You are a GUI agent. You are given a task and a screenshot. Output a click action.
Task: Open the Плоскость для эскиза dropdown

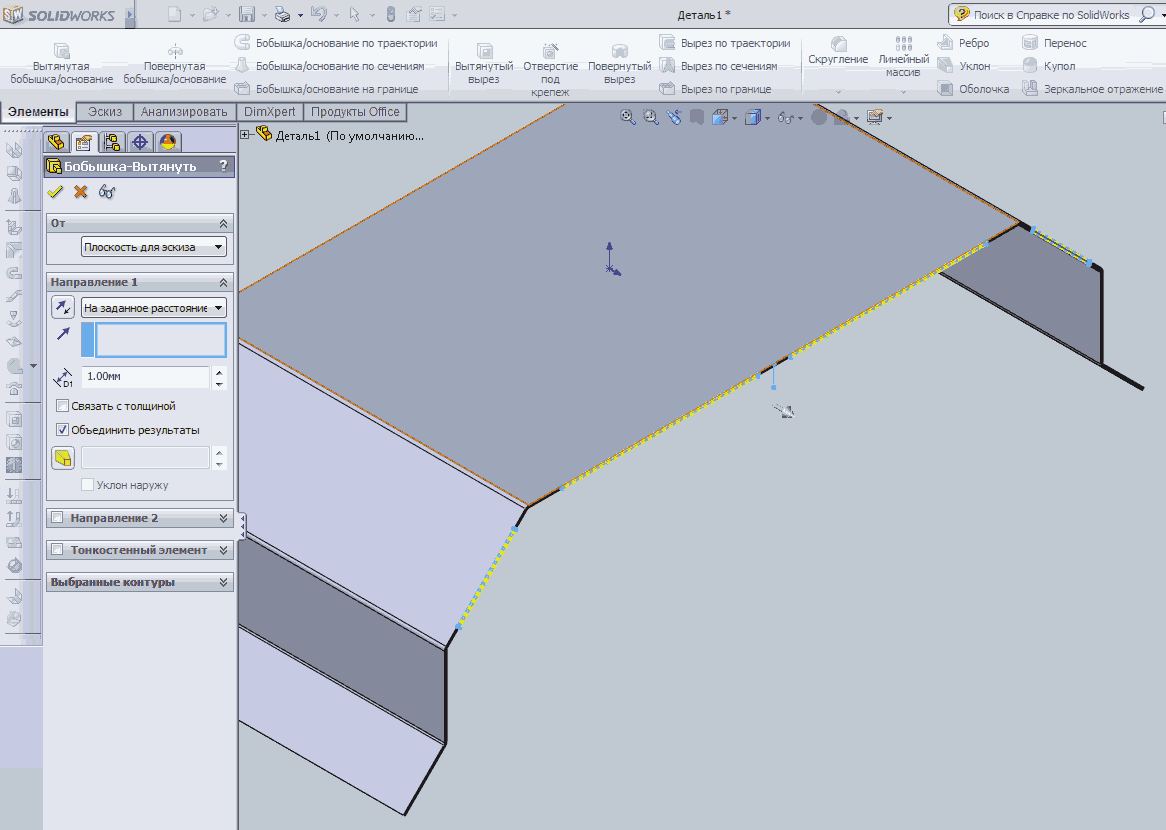pos(154,247)
